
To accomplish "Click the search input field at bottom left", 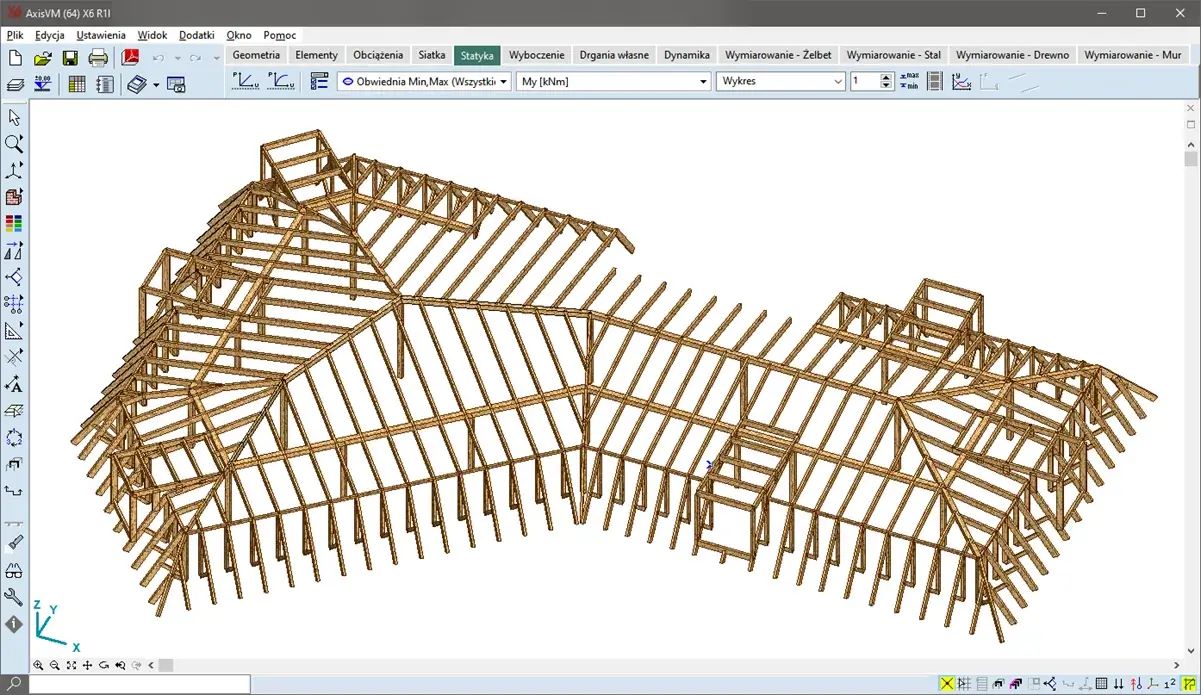I will (140, 684).
